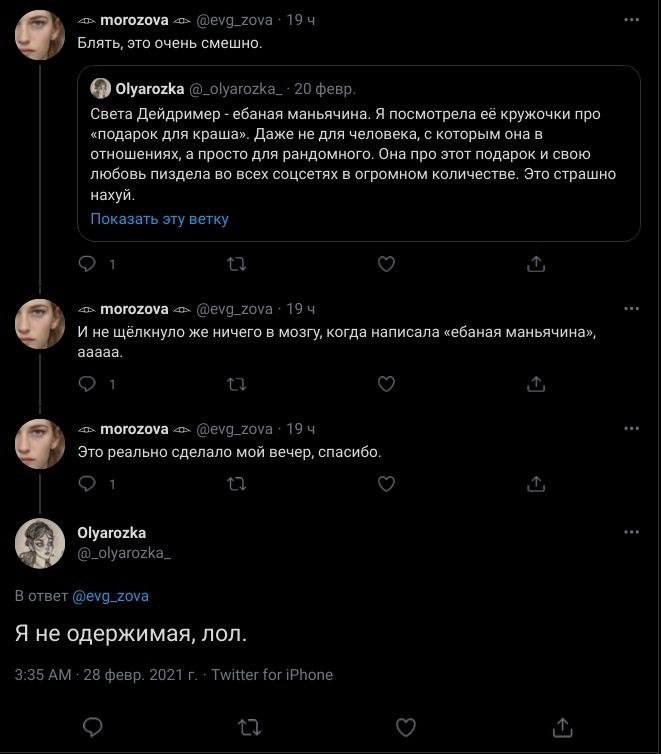This screenshot has width=661, height=754.
Task: Open more options on Olyarozka reply
Action: click(631, 533)
